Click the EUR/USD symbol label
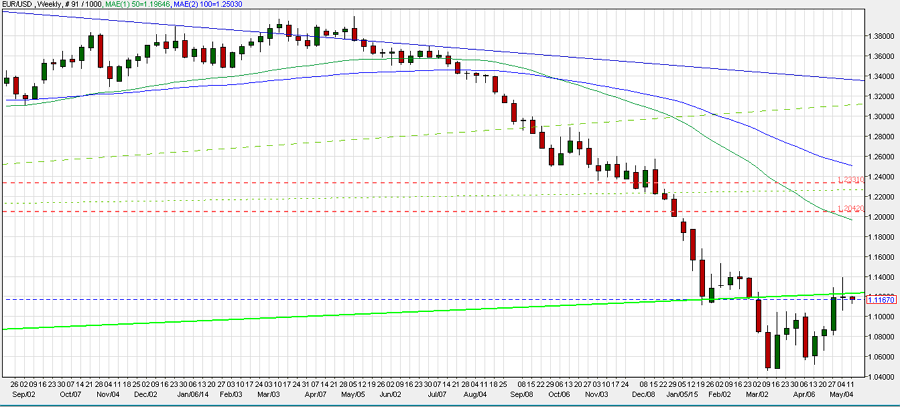The height and width of the screenshot is (407, 900). click(x=16, y=5)
